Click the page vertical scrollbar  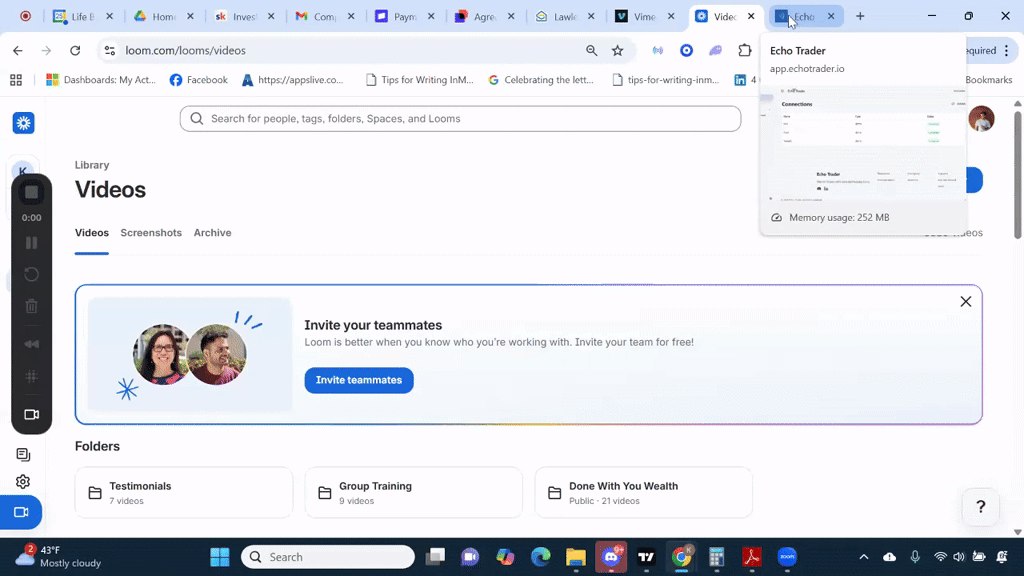click(1017, 175)
